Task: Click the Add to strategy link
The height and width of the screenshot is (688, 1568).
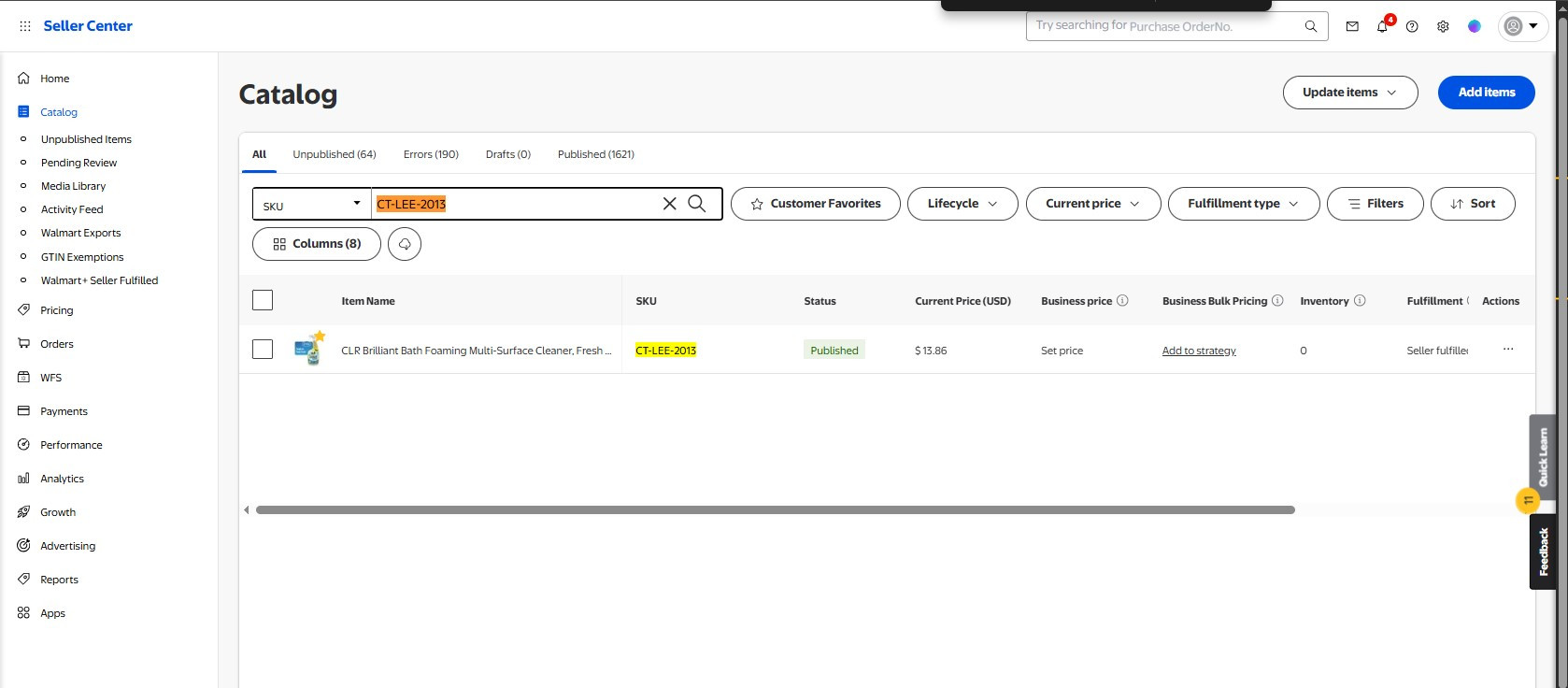Action: [x=1199, y=351]
